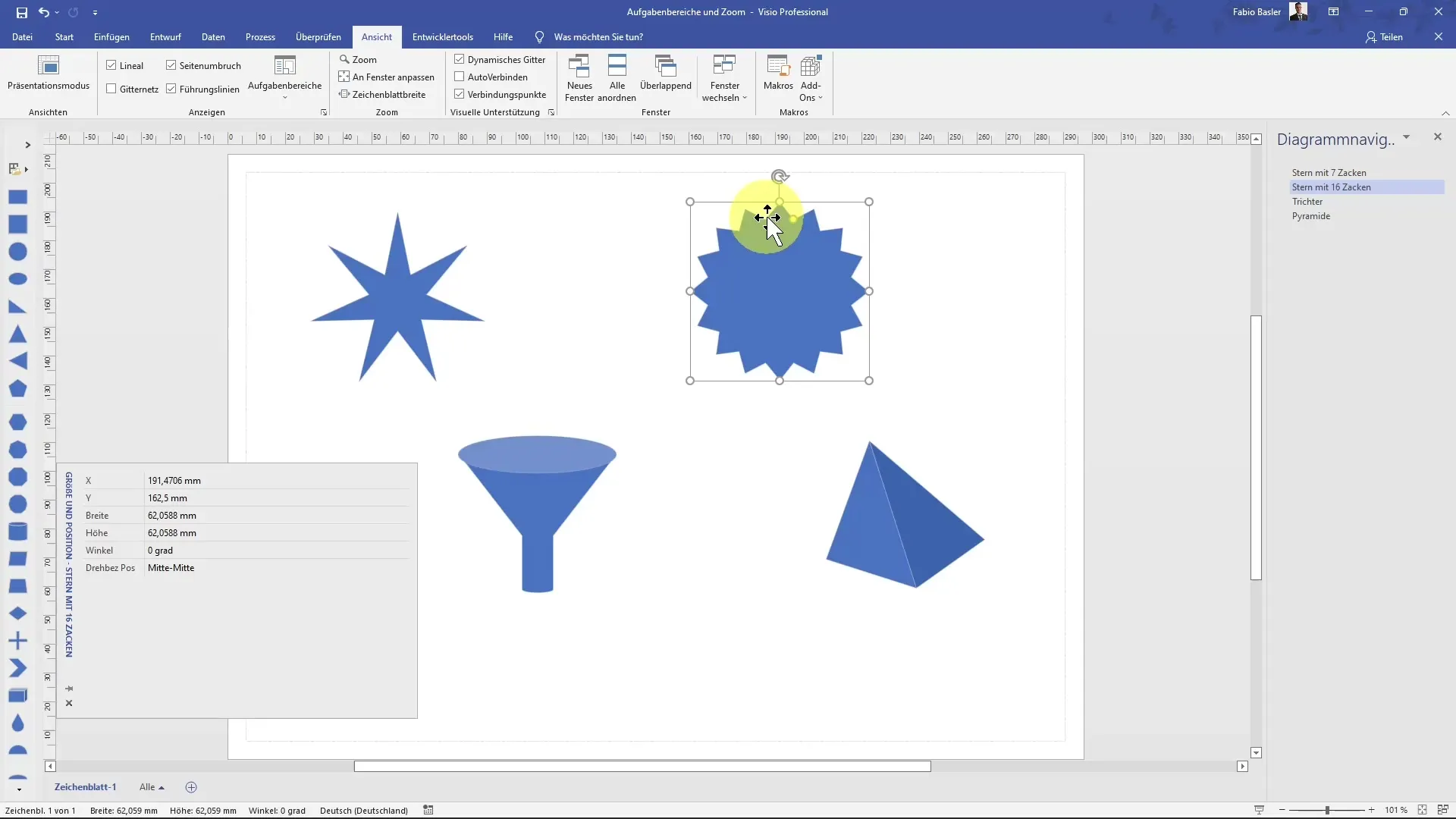The image size is (1456, 819).
Task: Open the Fenster wechseln dropdown
Action: click(725, 78)
